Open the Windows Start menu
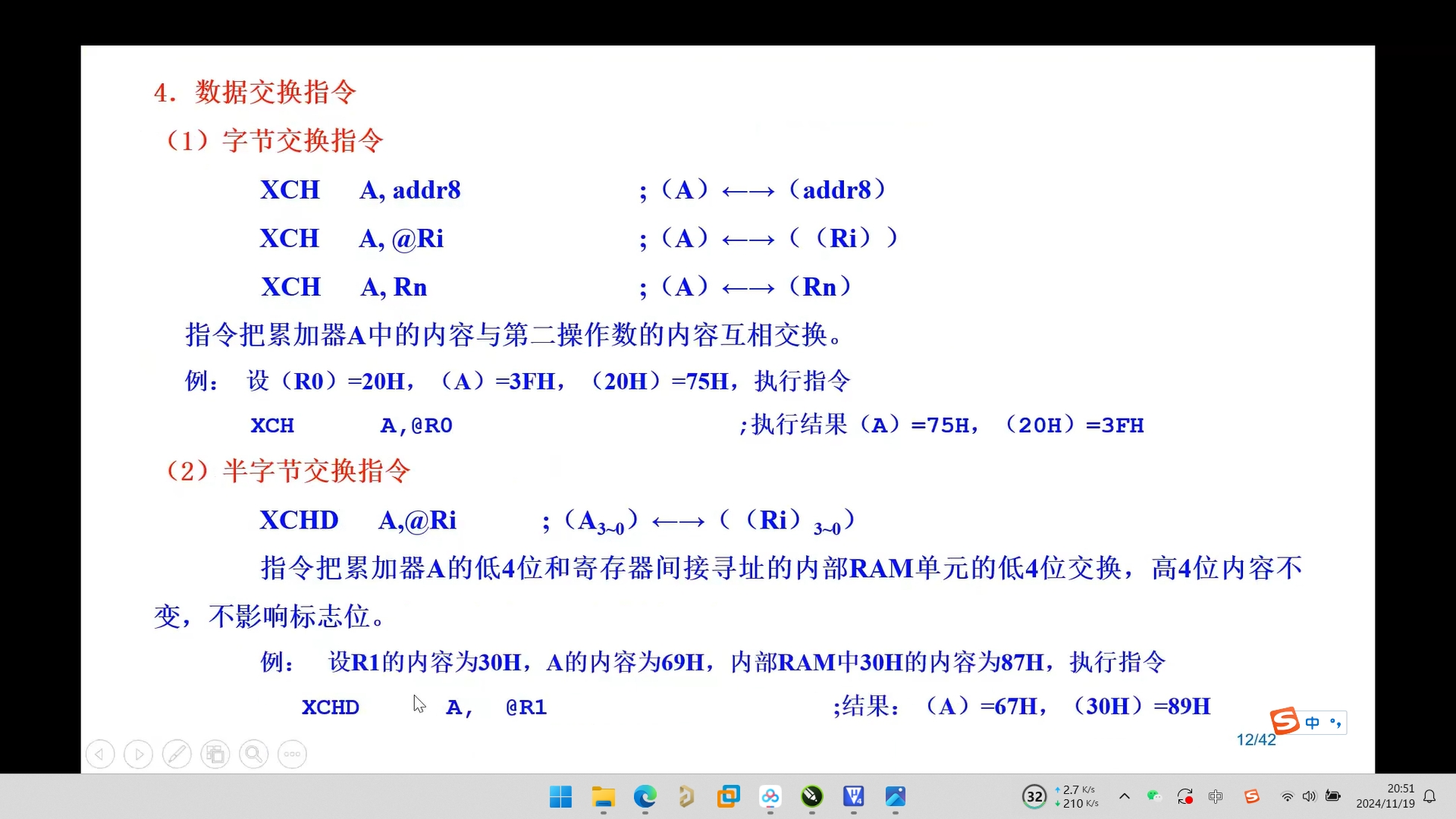Screen dimensions: 1456x819 (560, 796)
